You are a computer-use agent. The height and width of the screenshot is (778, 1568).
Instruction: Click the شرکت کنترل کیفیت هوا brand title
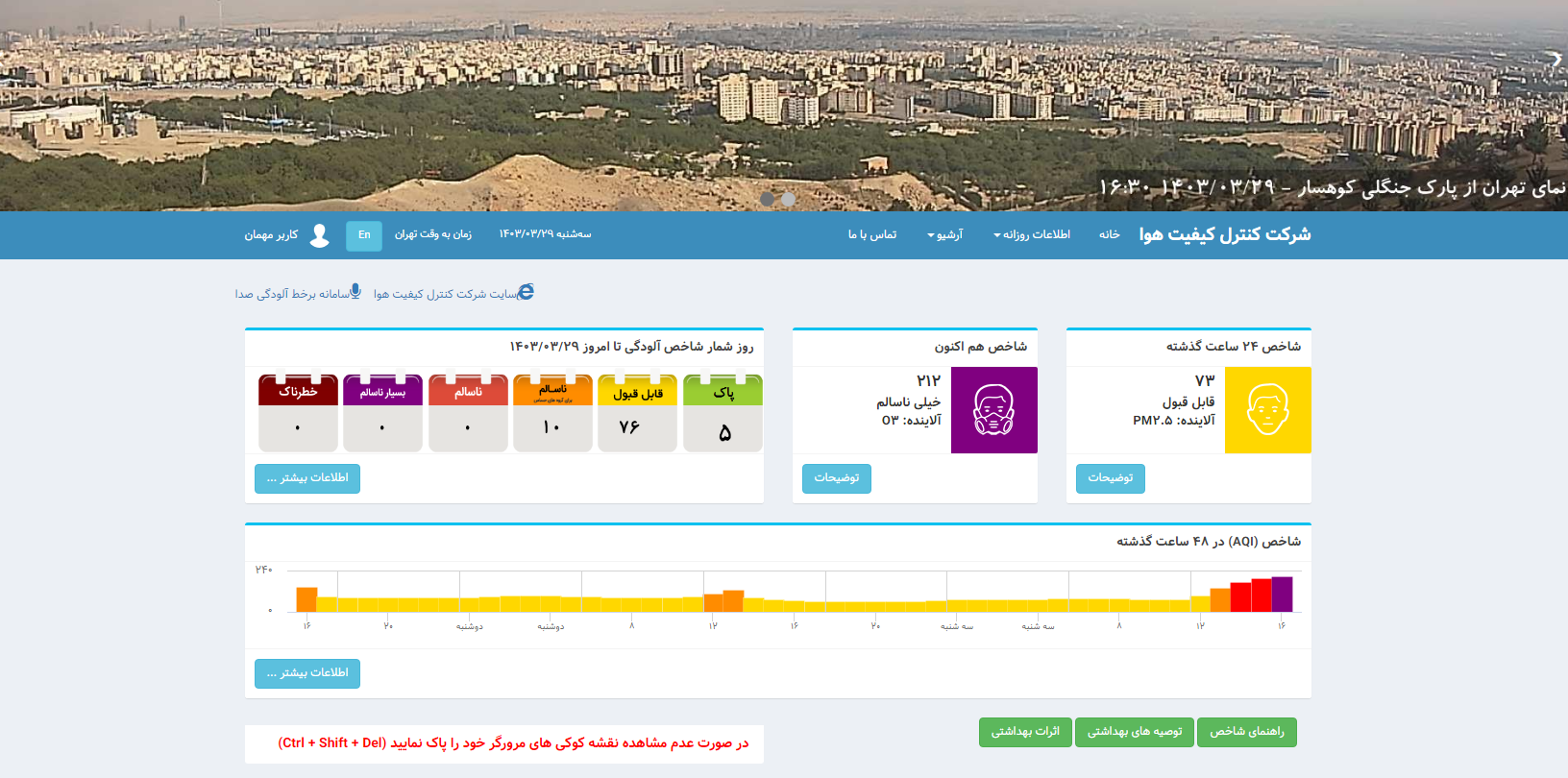[1225, 234]
